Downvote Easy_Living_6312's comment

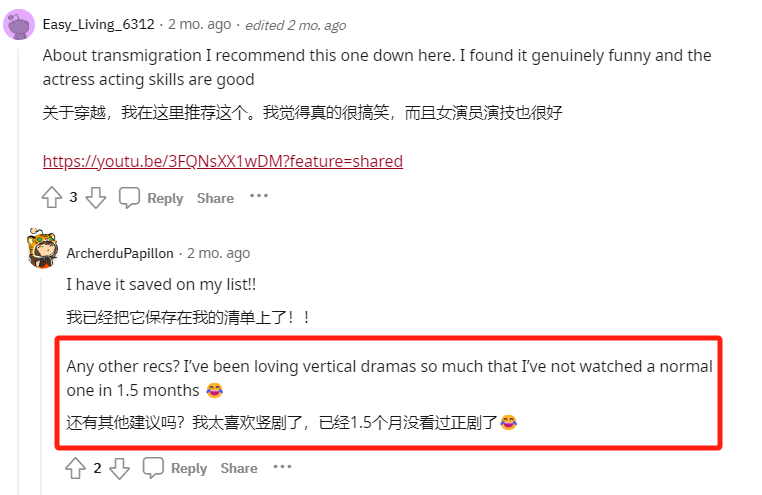96,198
